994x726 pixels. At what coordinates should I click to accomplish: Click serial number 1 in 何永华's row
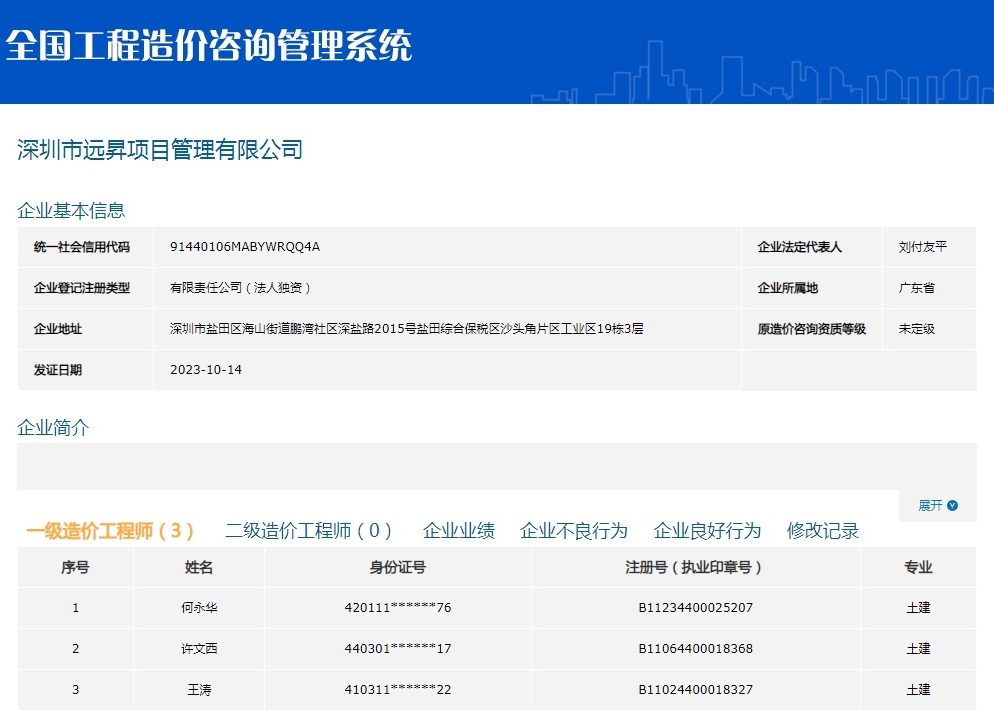click(x=75, y=607)
